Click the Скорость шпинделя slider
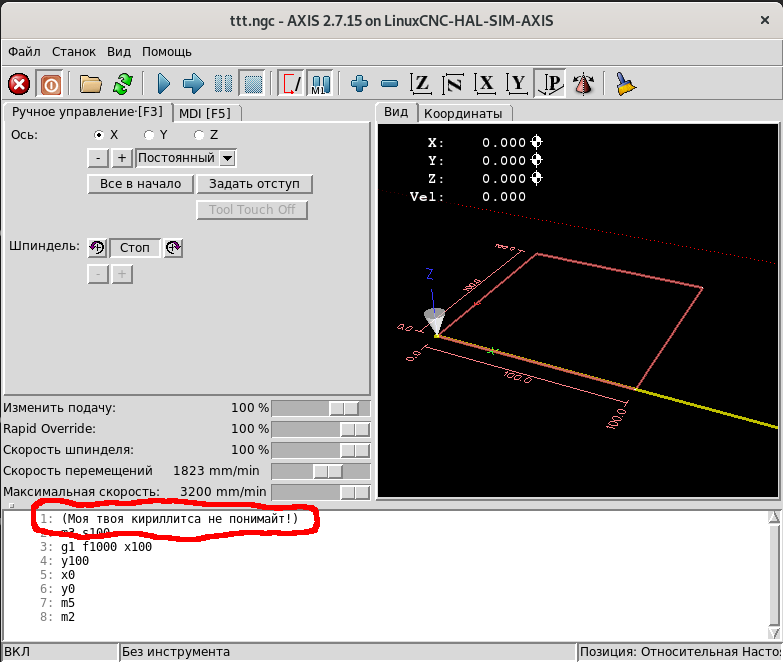The height and width of the screenshot is (662, 783). pyautogui.click(x=321, y=450)
